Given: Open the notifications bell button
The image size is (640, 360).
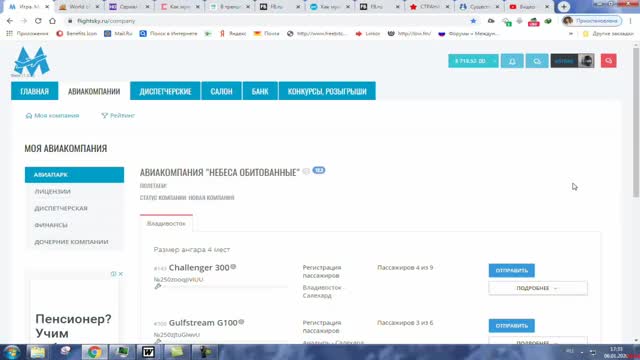Looking at the screenshot, I should point(512,61).
